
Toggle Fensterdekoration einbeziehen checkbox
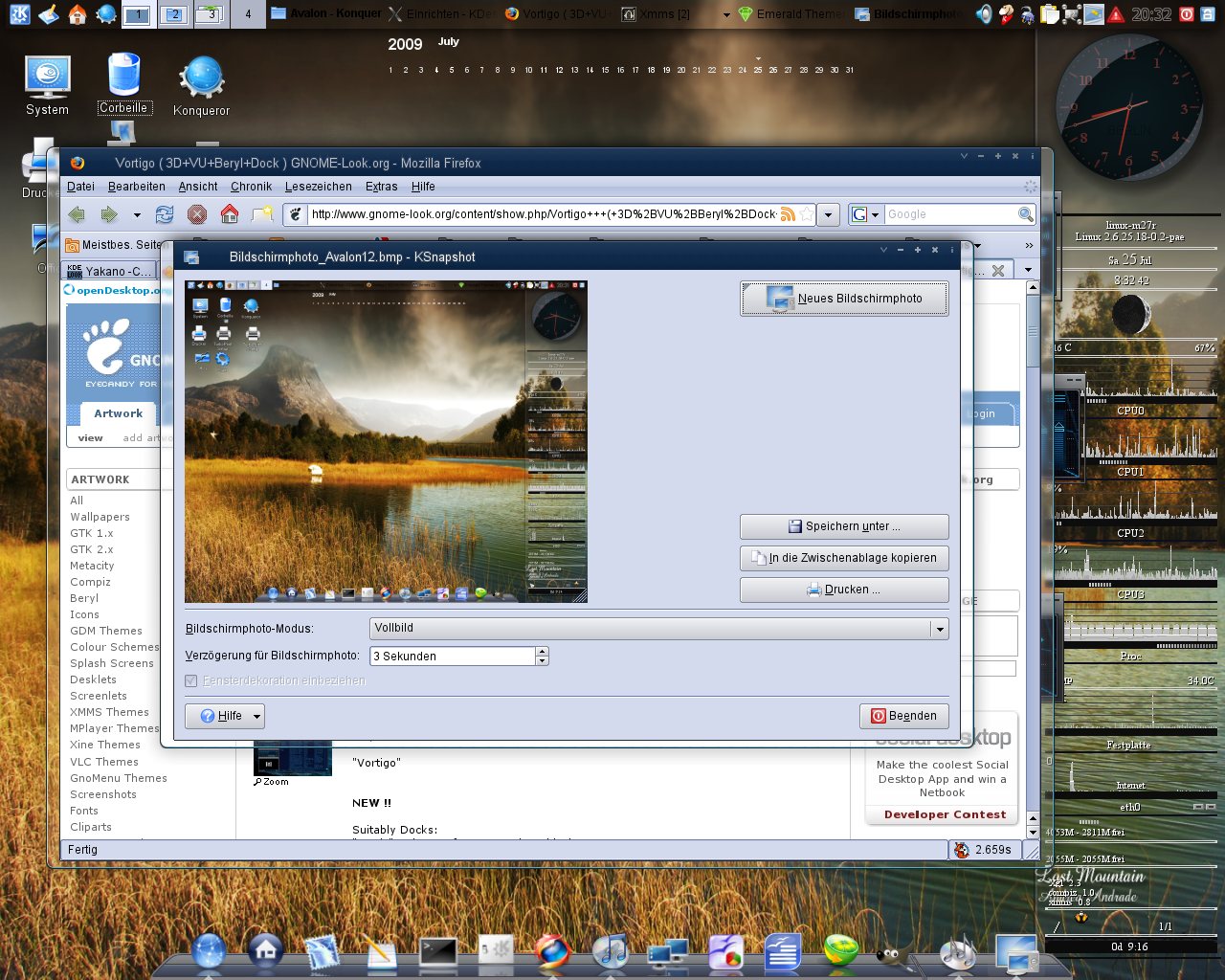191,680
